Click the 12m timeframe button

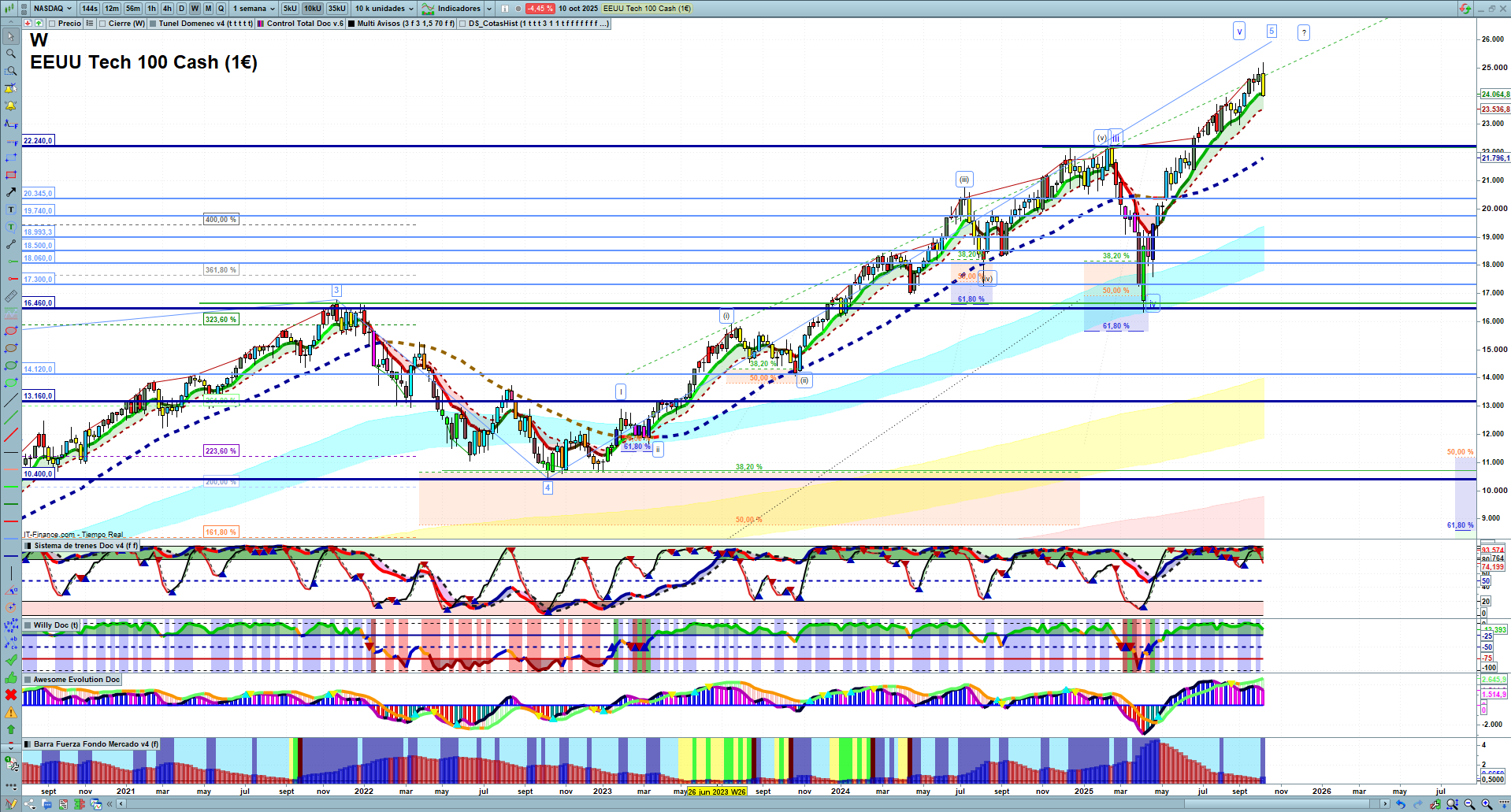112,9
